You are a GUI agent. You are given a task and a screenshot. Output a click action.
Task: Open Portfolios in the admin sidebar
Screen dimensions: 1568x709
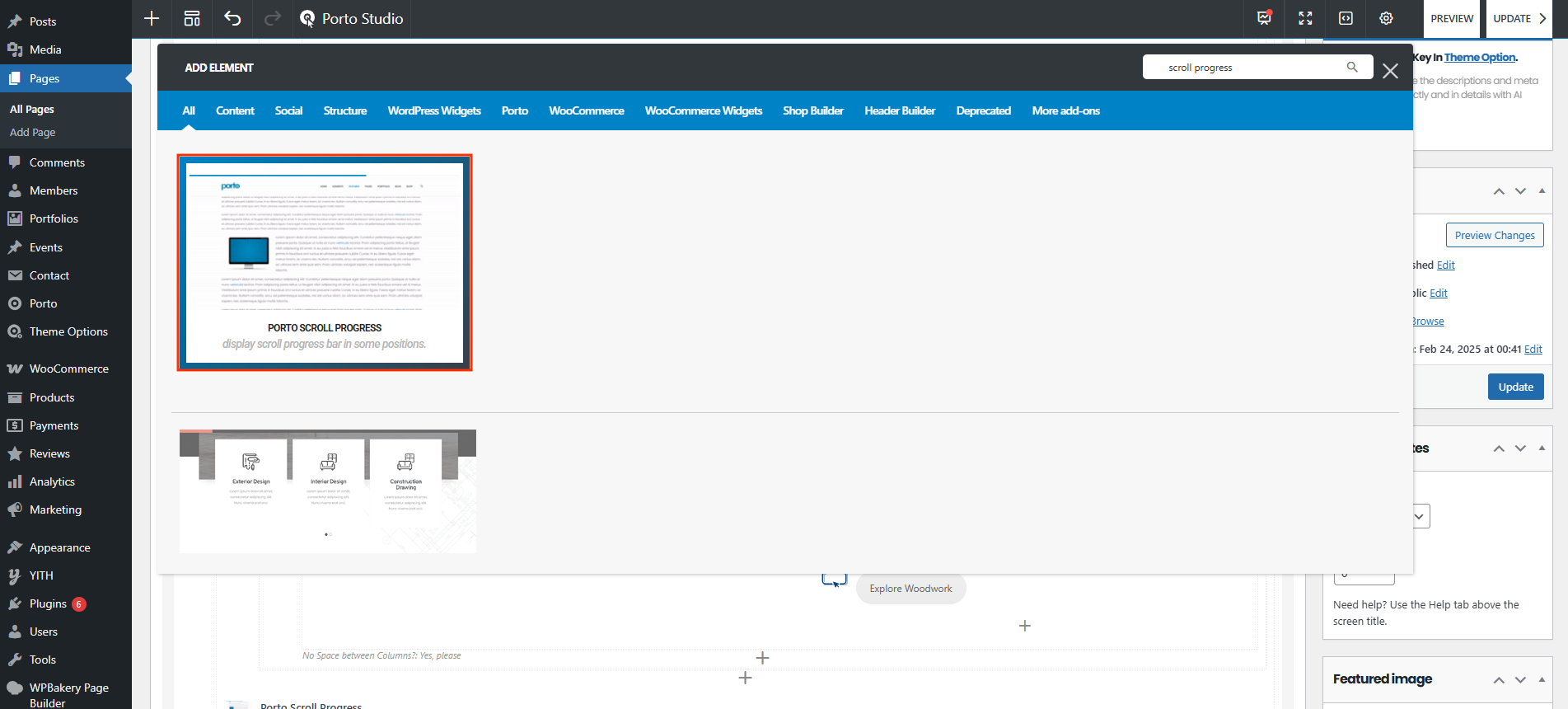point(54,218)
